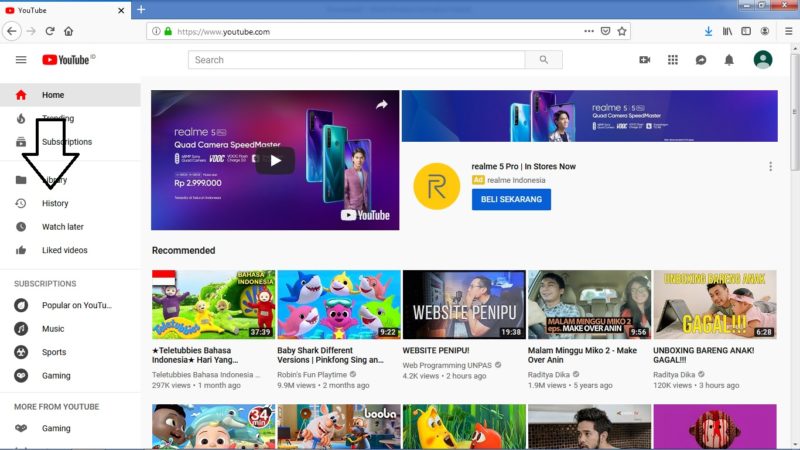Play the realme 5 ad video
800x450 pixels.
click(275, 160)
